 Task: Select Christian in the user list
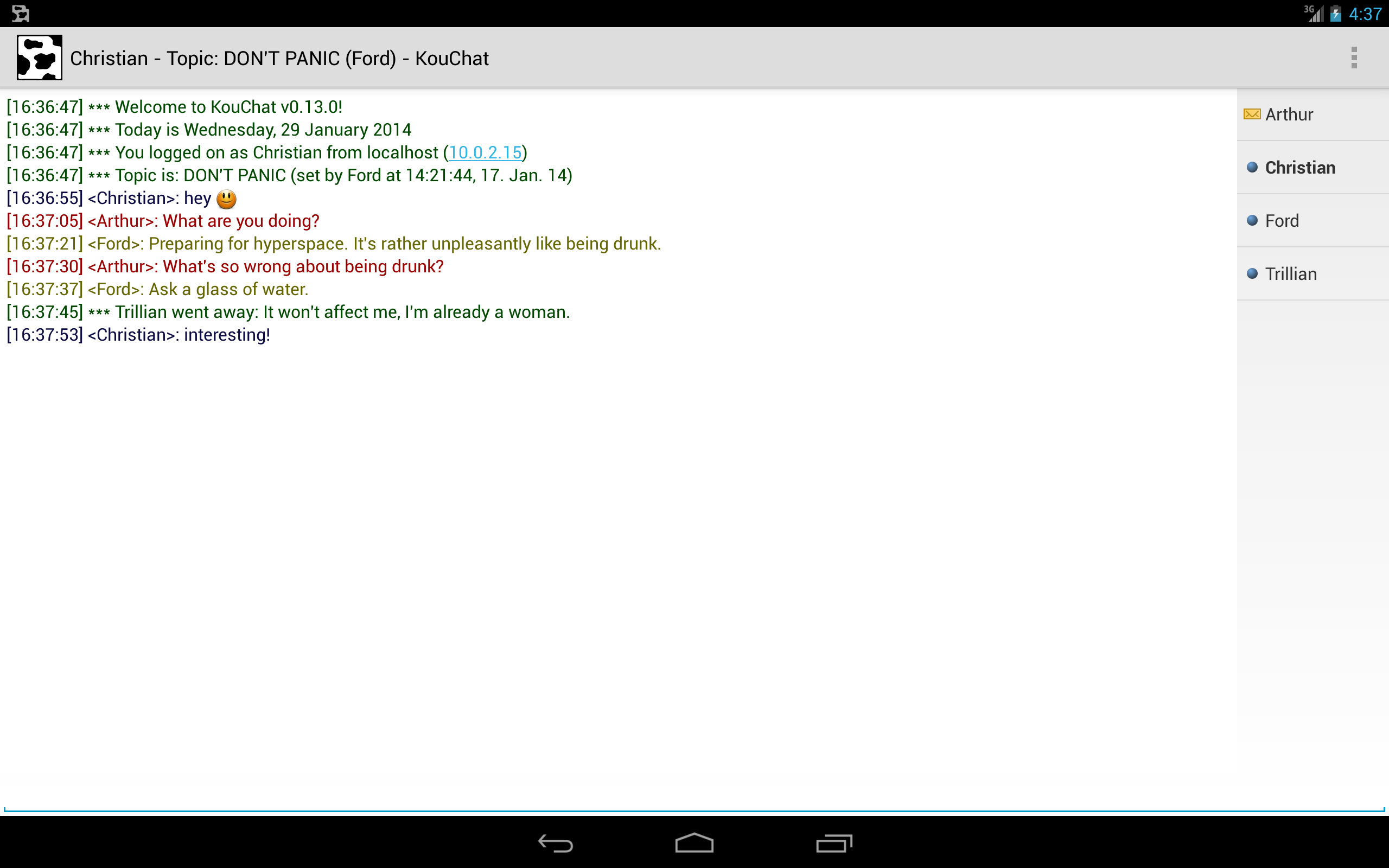click(x=1312, y=168)
